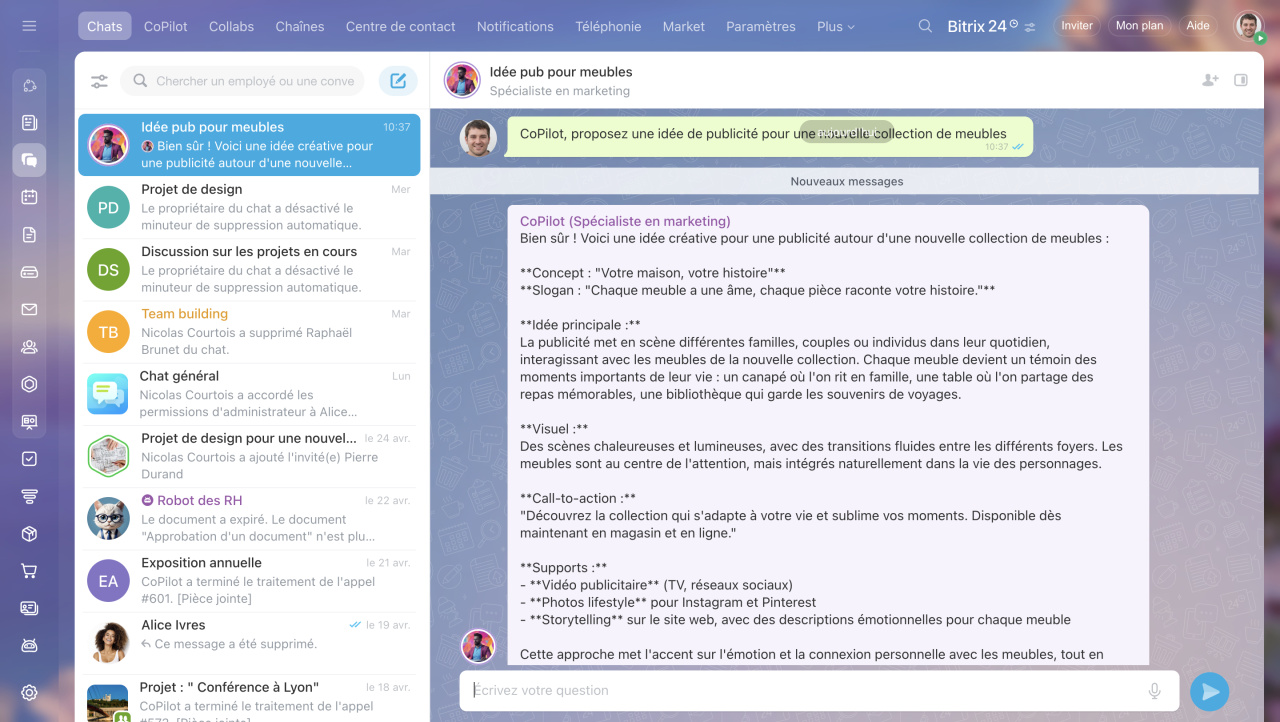Switch to the Chaînes tab
1280x722 pixels.
pyautogui.click(x=300, y=26)
